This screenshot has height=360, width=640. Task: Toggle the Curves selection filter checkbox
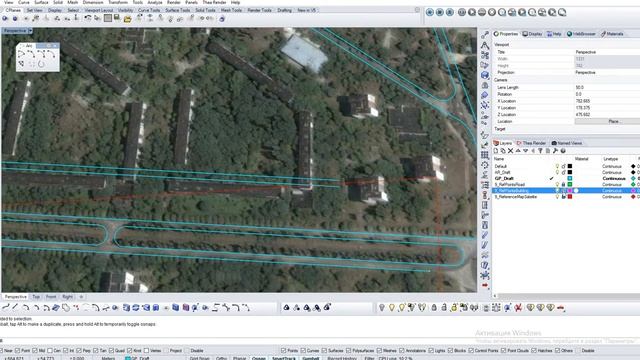tap(303, 351)
